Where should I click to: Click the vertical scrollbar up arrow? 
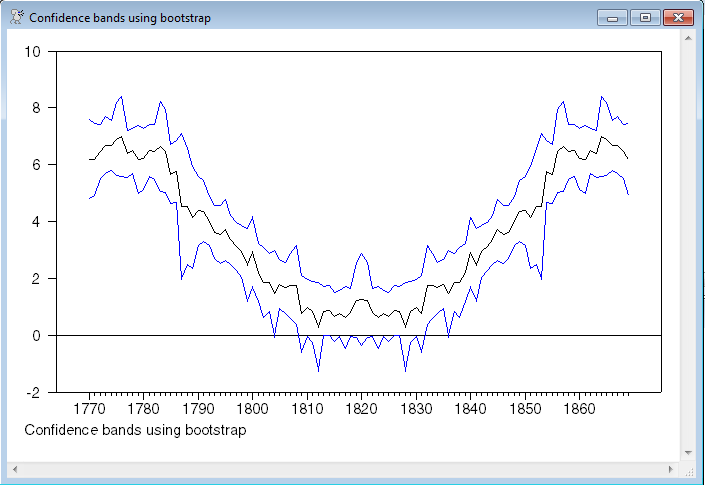pos(688,37)
